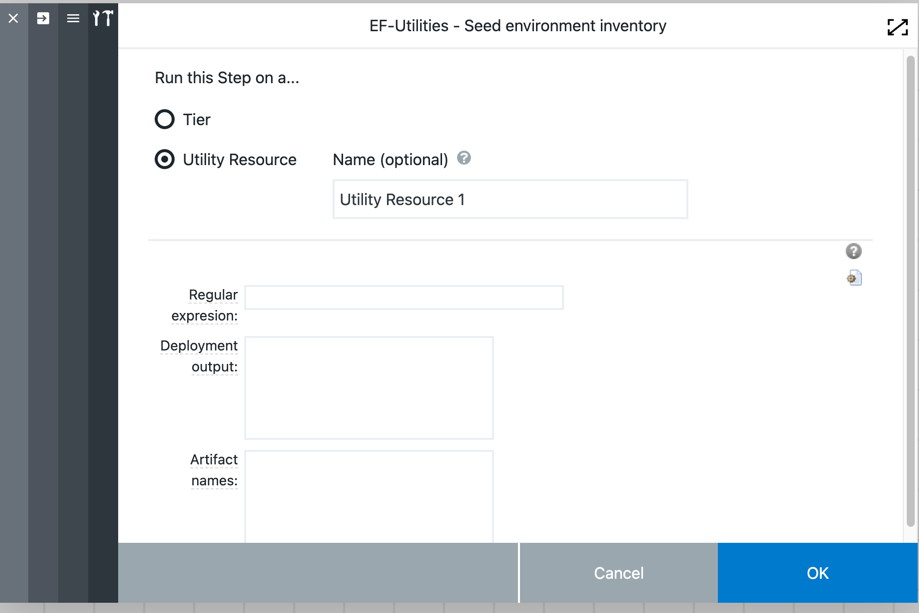
Task: Switch focus to the dialog title bar
Action: pyautogui.click(x=518, y=26)
